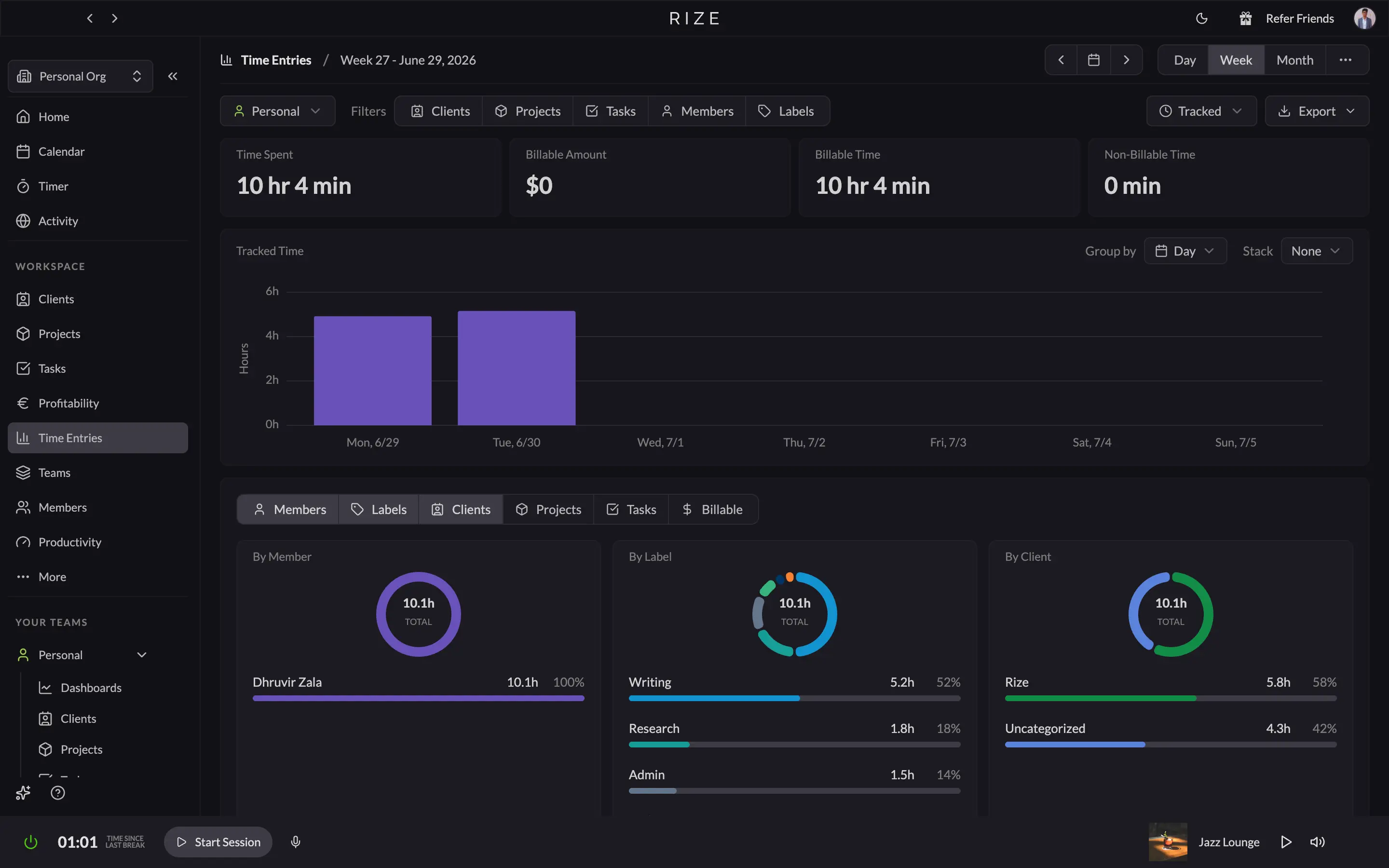Open the Group by Day dropdown
The height and width of the screenshot is (868, 1389).
(x=1185, y=251)
